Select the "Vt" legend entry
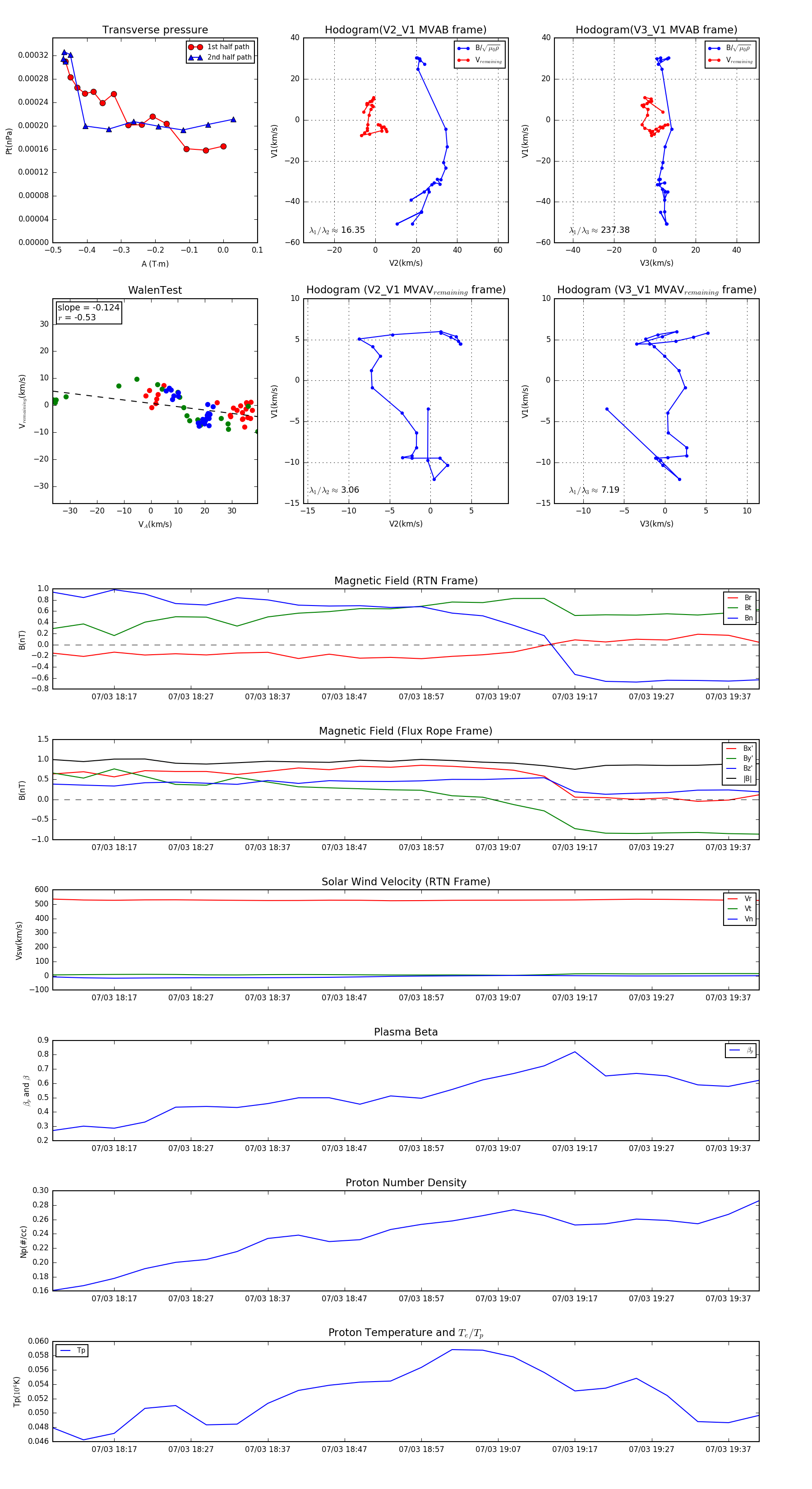 pos(740,909)
